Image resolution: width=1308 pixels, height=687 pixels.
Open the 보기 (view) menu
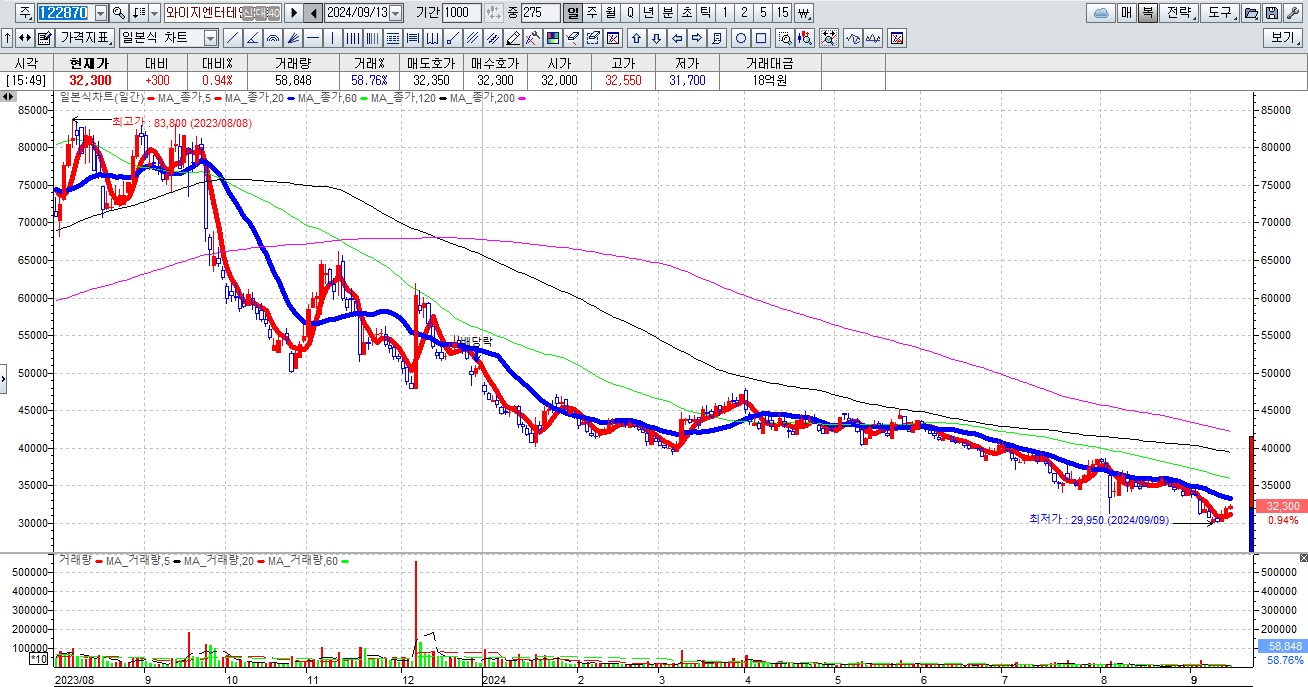tap(1284, 37)
